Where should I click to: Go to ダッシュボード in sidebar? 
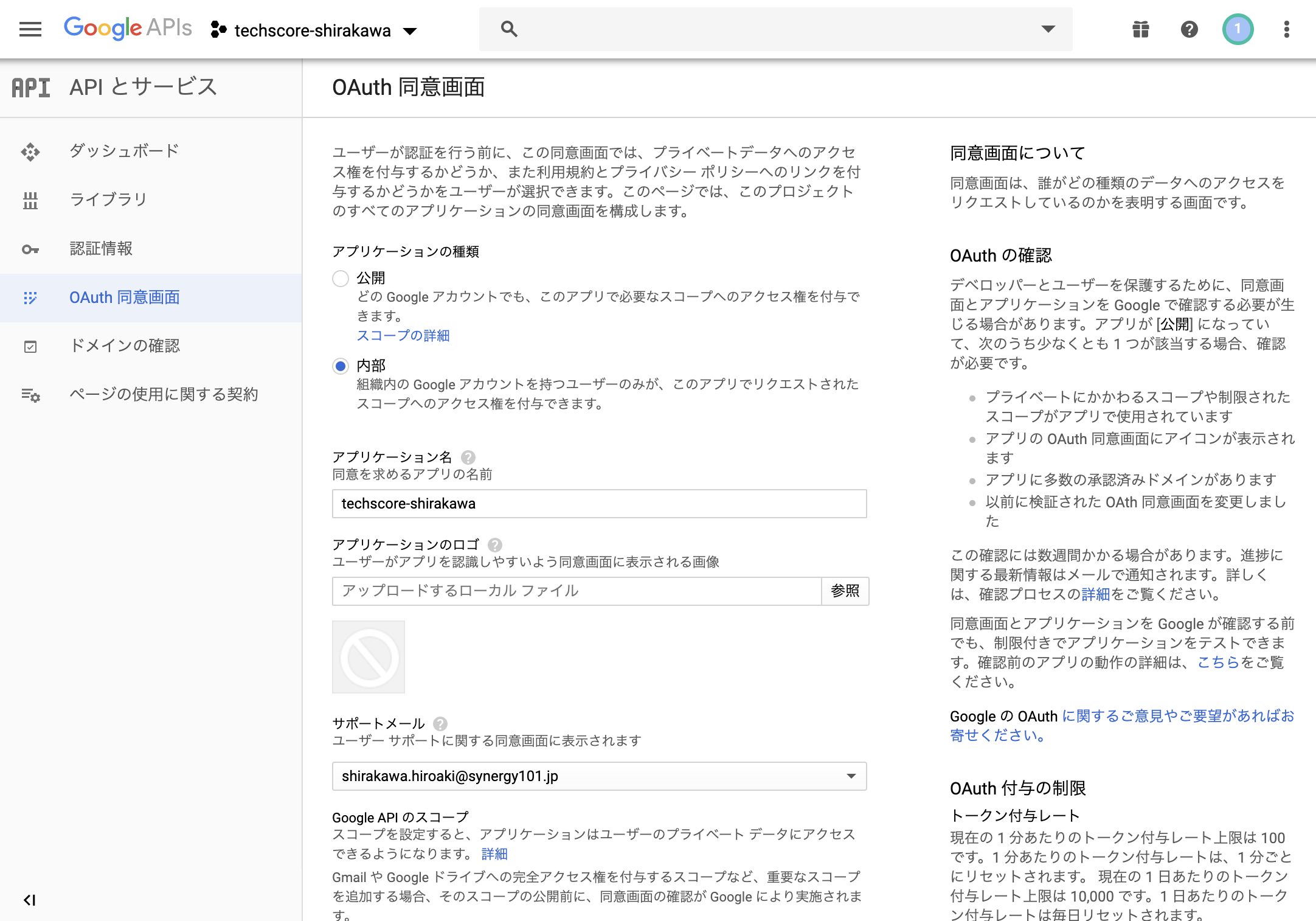pos(124,151)
